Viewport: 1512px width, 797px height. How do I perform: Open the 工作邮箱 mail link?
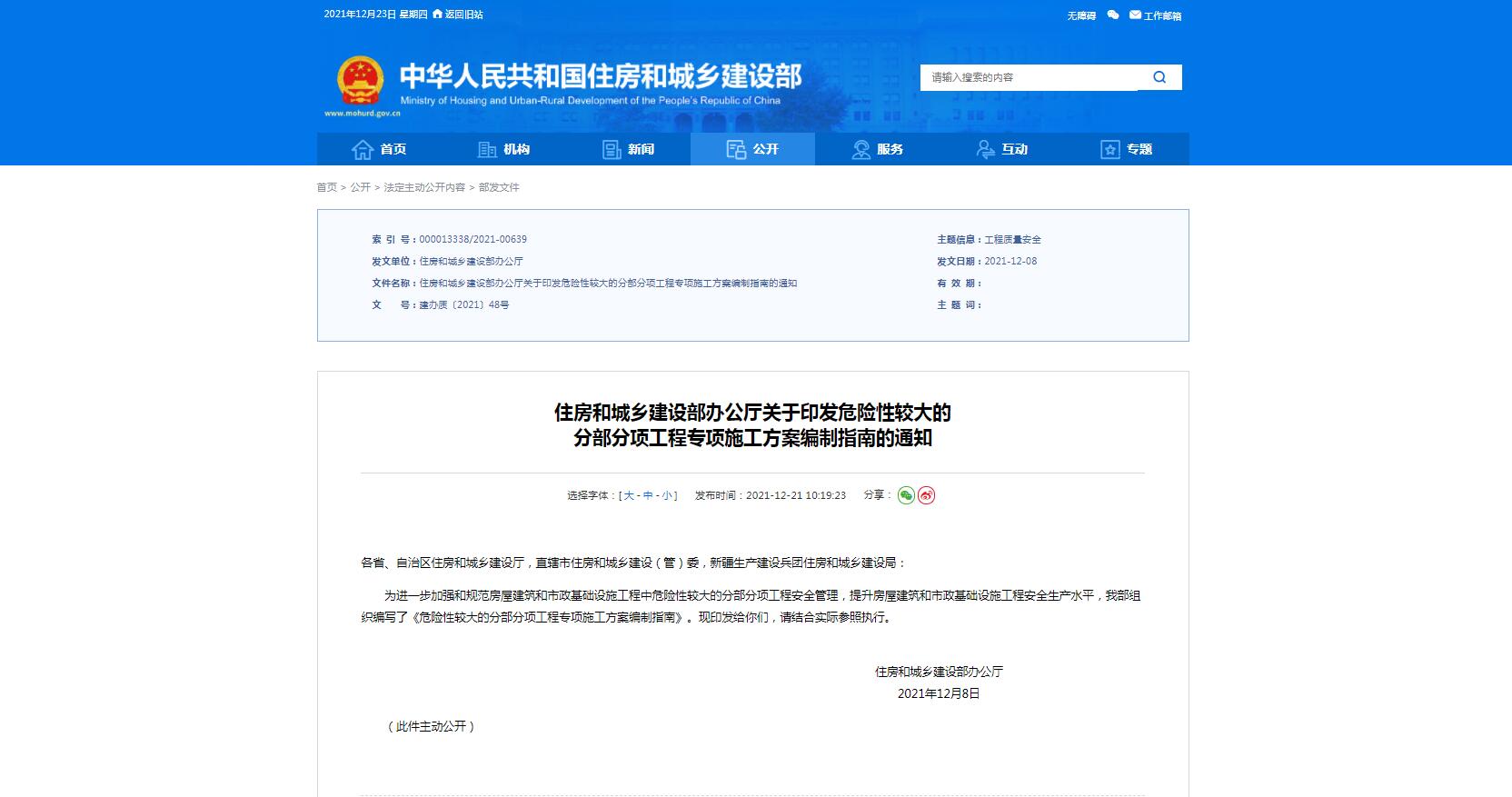pyautogui.click(x=1156, y=15)
